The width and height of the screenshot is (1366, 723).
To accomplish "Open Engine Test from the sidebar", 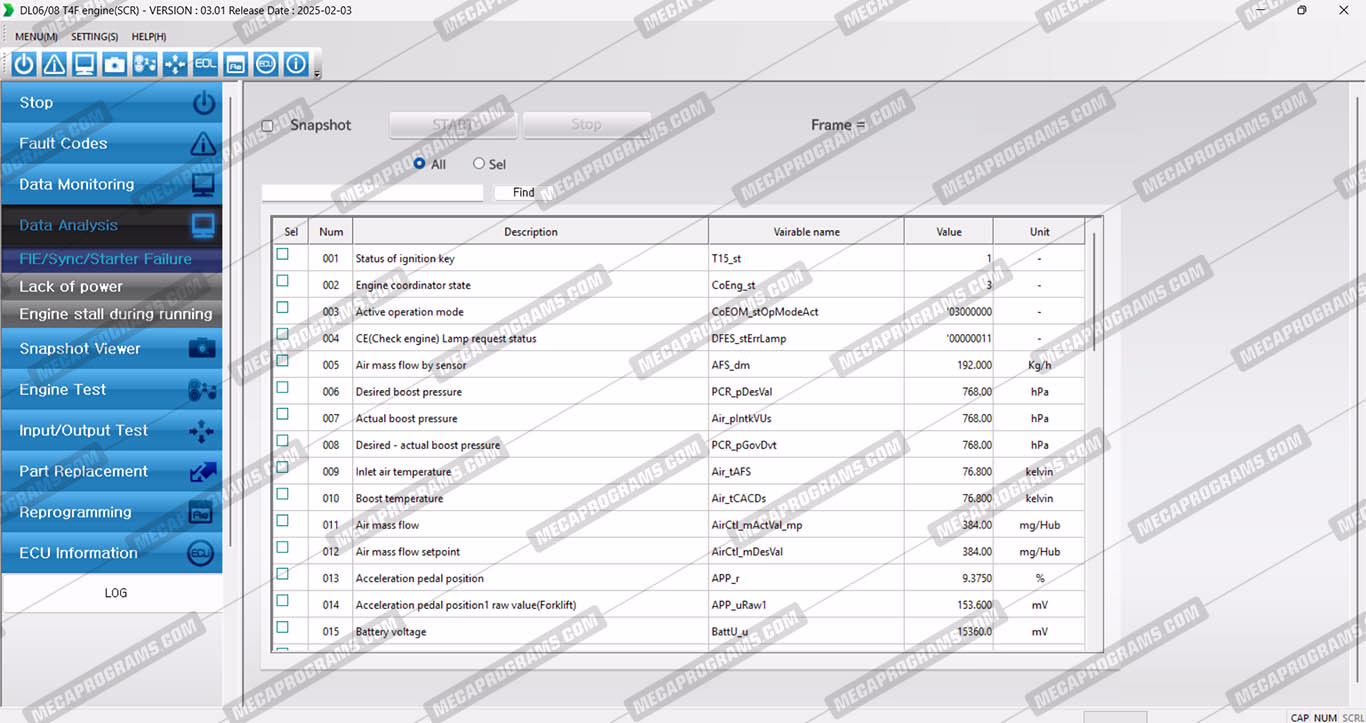I will pos(110,390).
